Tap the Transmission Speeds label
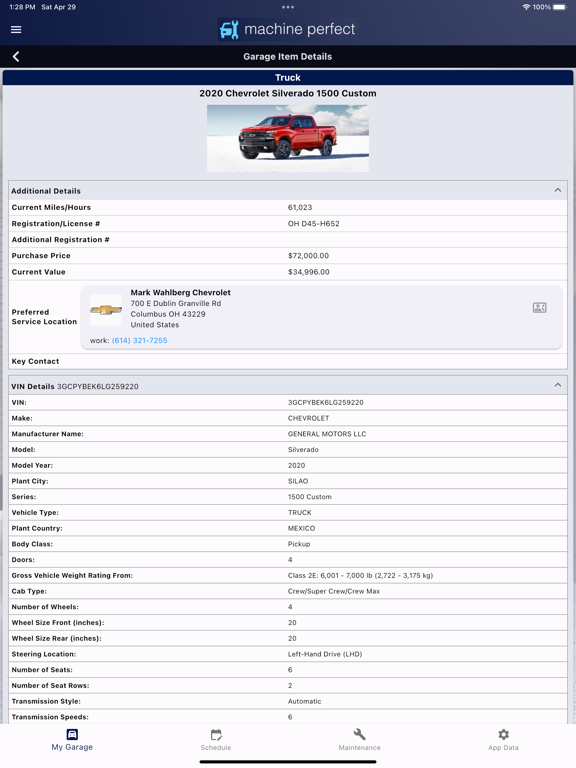Image resolution: width=576 pixels, height=768 pixels. (50, 717)
